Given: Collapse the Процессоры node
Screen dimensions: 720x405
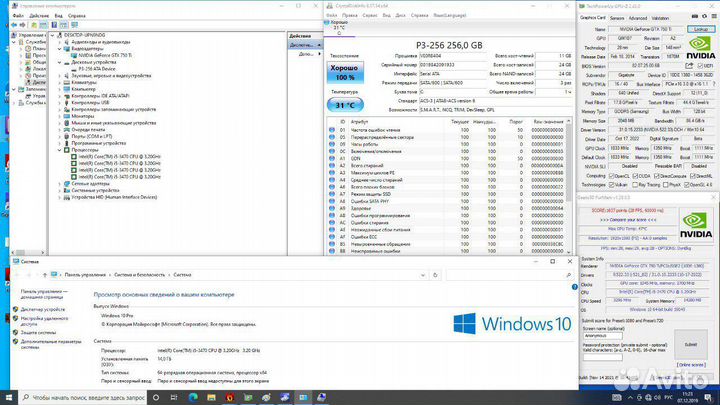Looking at the screenshot, I should [x=60, y=150].
